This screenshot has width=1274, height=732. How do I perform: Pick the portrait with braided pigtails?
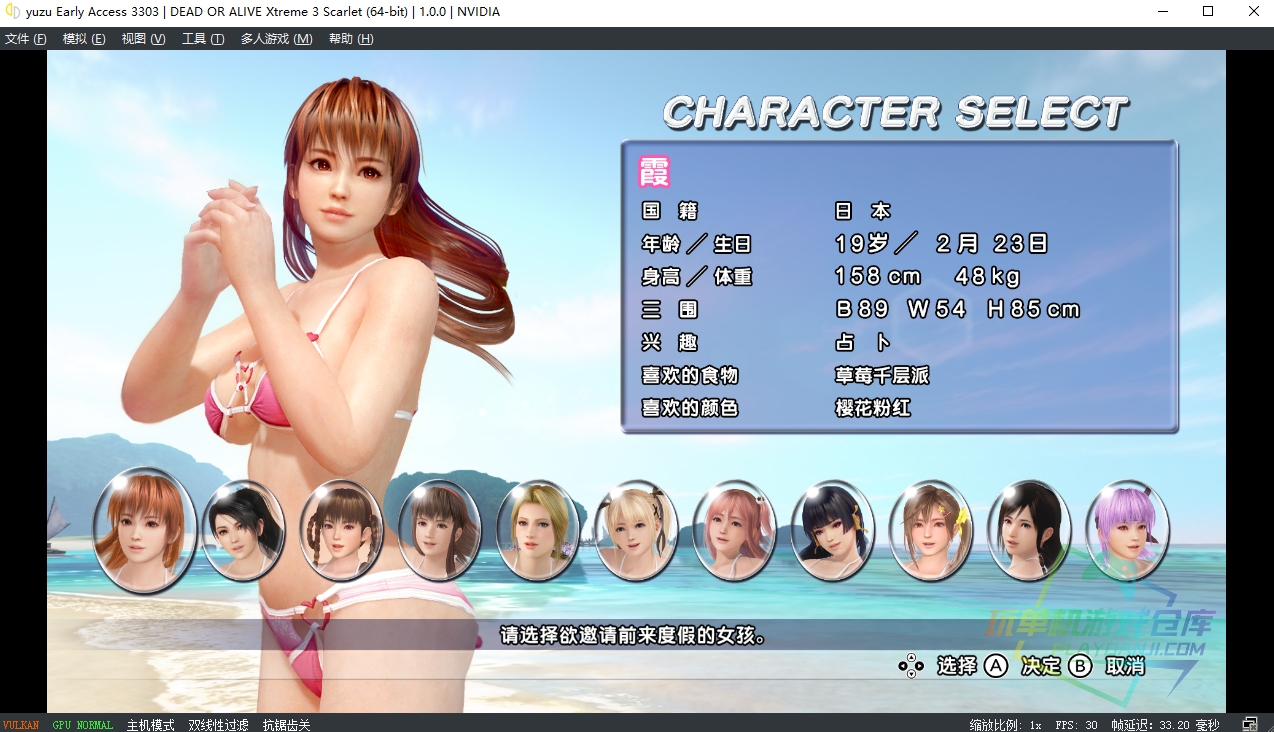[342, 530]
